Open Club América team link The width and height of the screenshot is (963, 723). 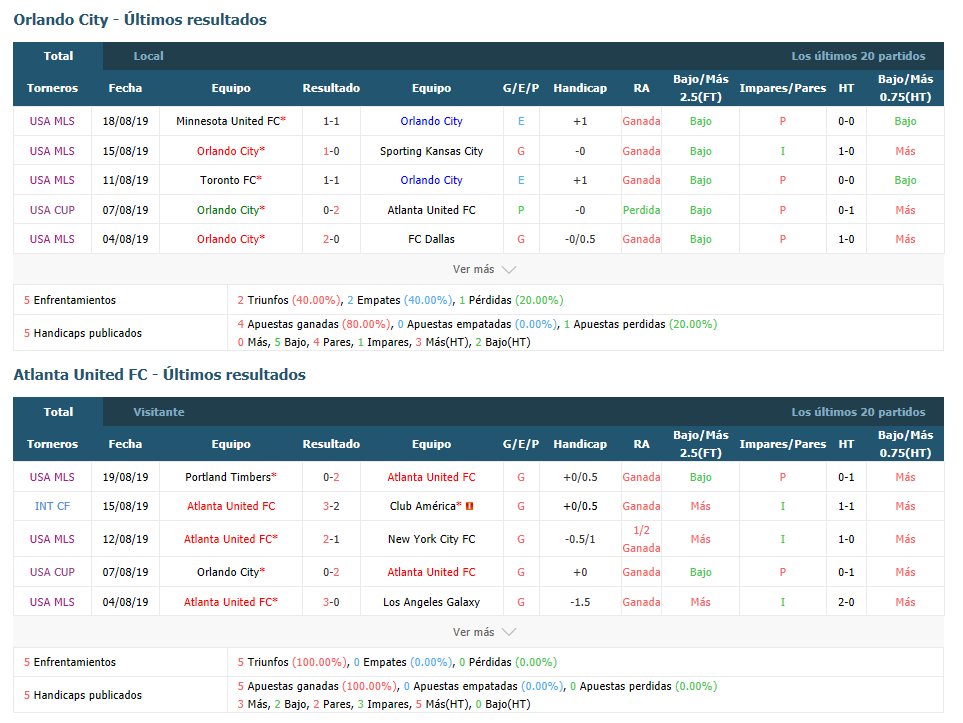(x=425, y=506)
